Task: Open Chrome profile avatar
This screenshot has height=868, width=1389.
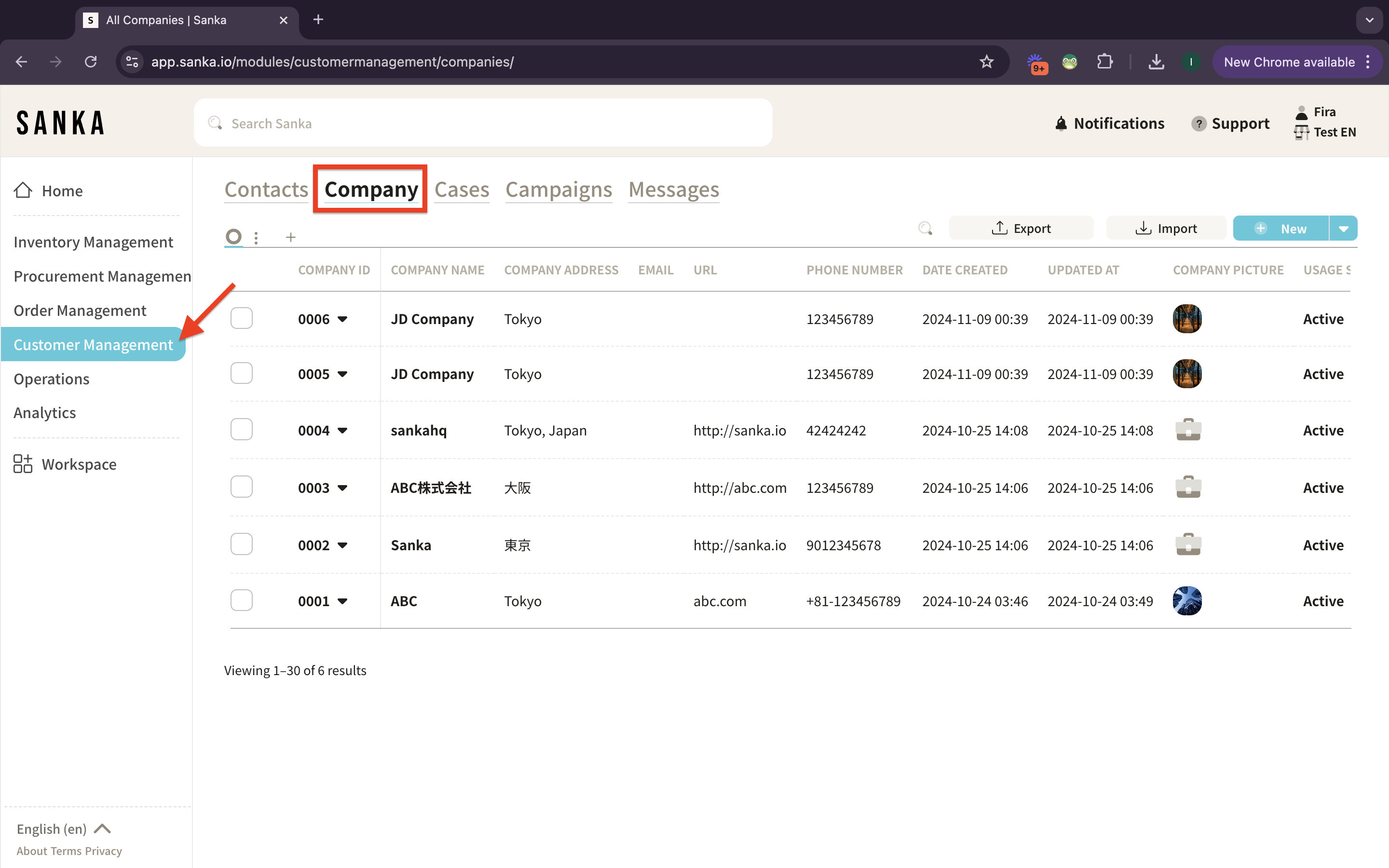Action: [x=1191, y=61]
